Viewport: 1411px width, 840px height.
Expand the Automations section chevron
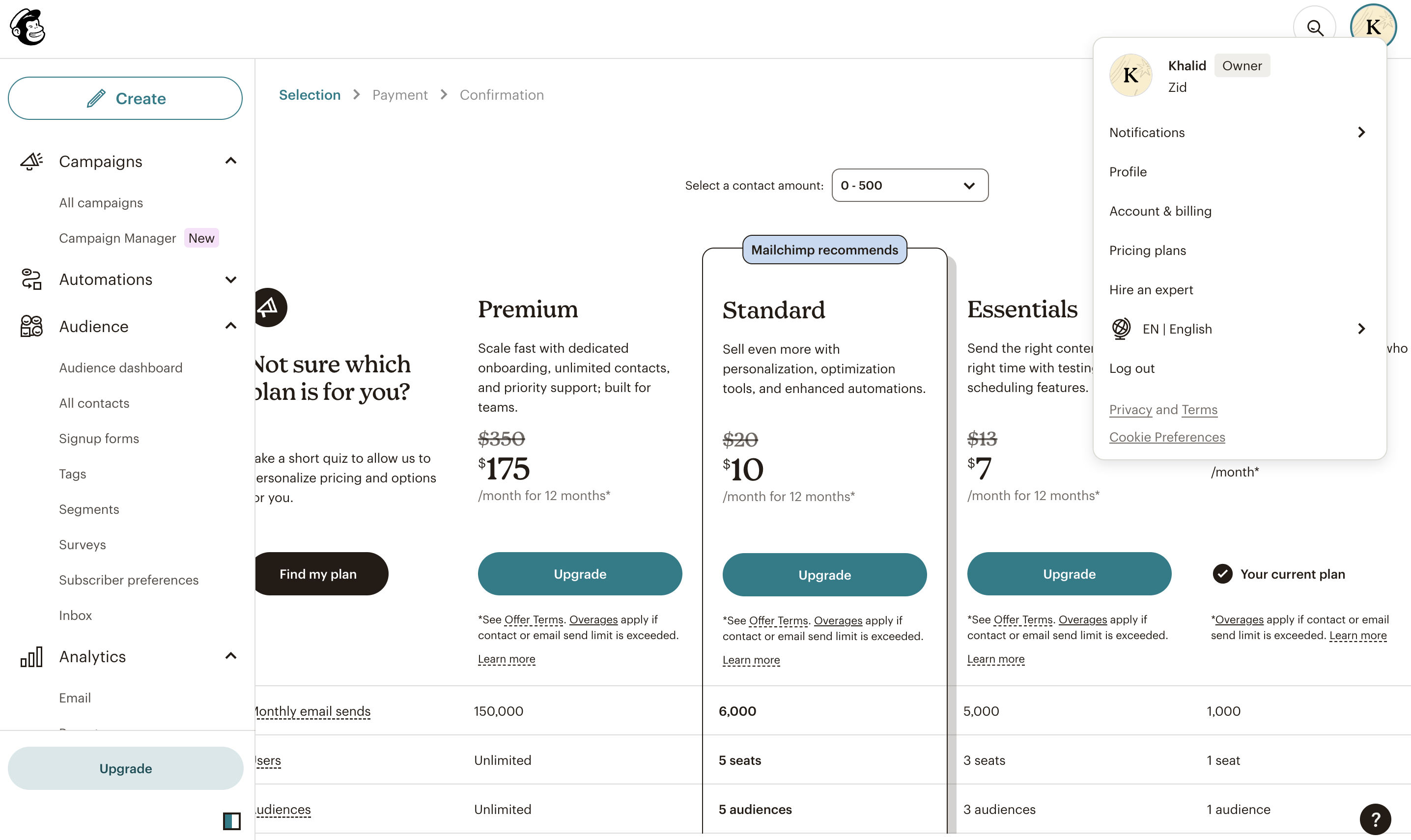point(230,279)
